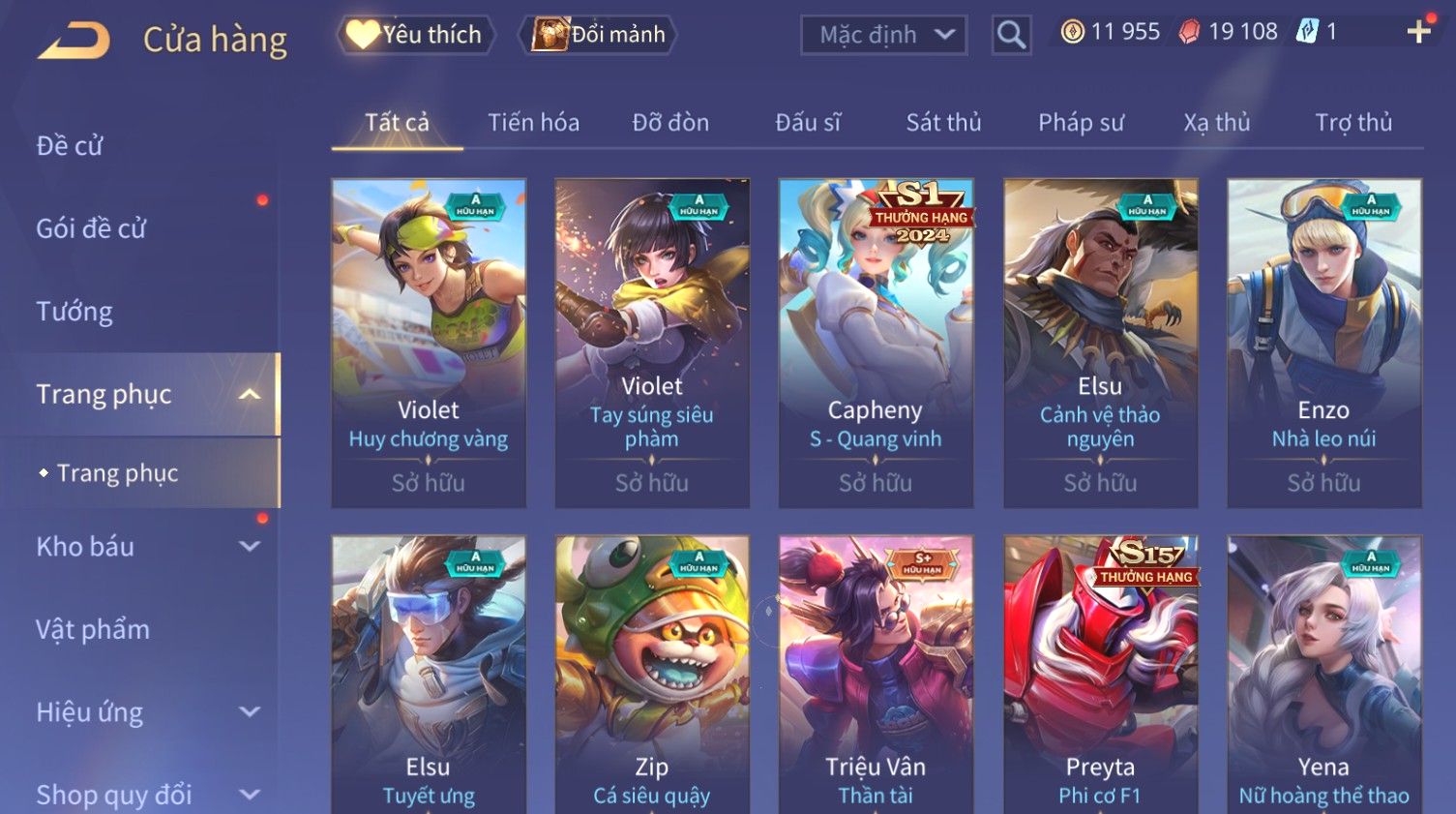Viewport: 1456px width, 814px height.
Task: Go back using the golden arrow icon
Action: [74, 42]
